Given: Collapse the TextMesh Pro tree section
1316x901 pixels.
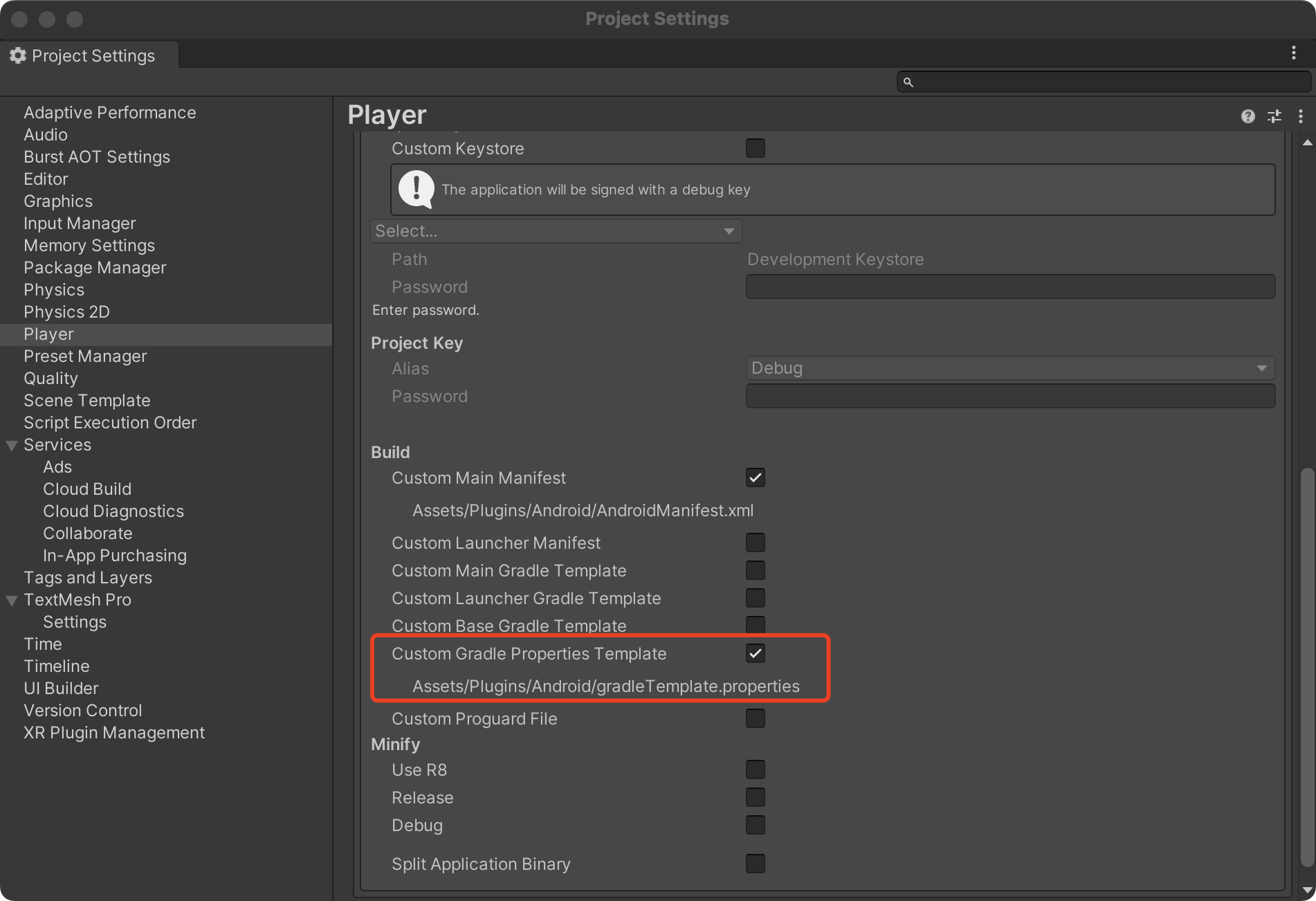Looking at the screenshot, I should 12,601.
